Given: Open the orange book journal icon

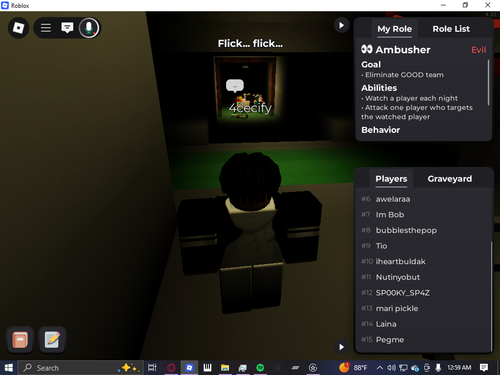Looking at the screenshot, I should tap(20, 340).
